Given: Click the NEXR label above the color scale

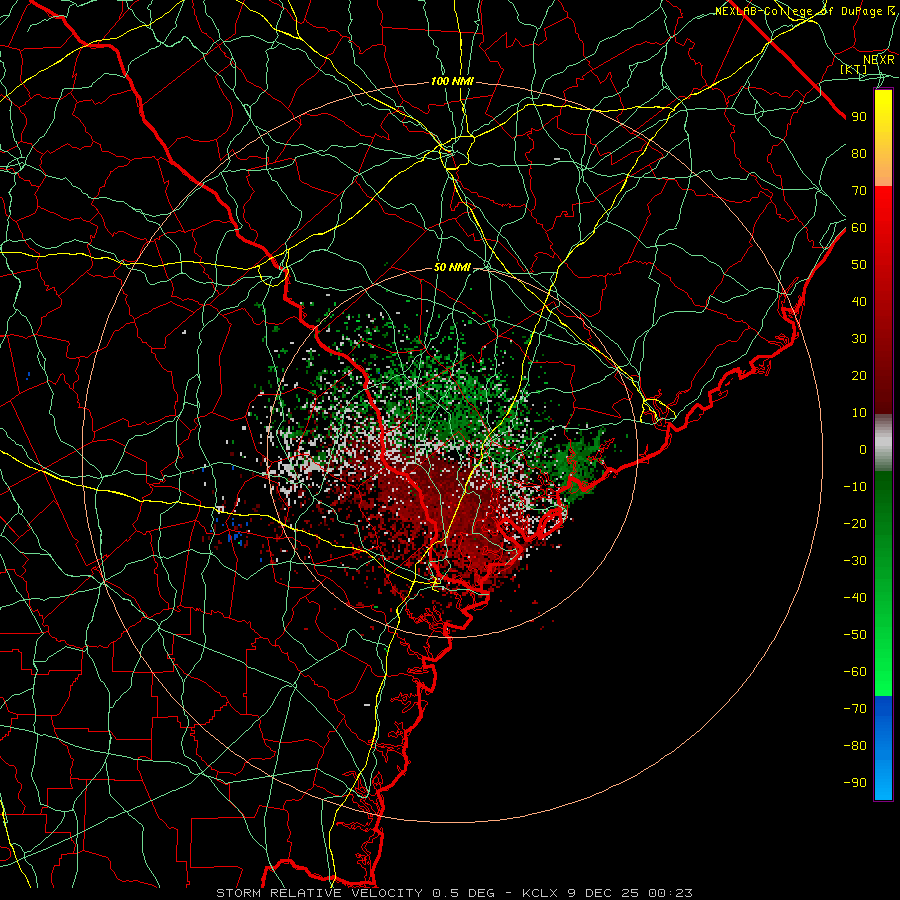Looking at the screenshot, I should [x=878, y=60].
